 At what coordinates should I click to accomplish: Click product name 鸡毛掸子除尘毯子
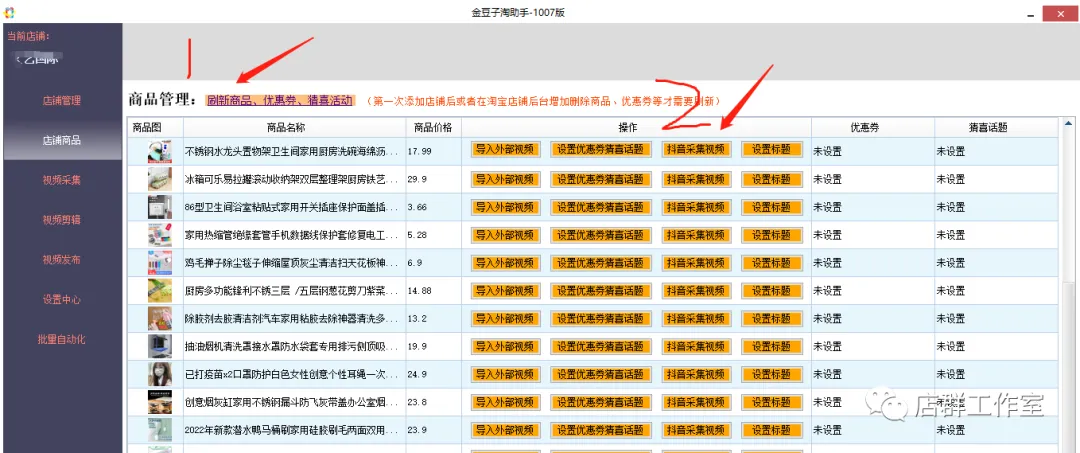point(292,262)
